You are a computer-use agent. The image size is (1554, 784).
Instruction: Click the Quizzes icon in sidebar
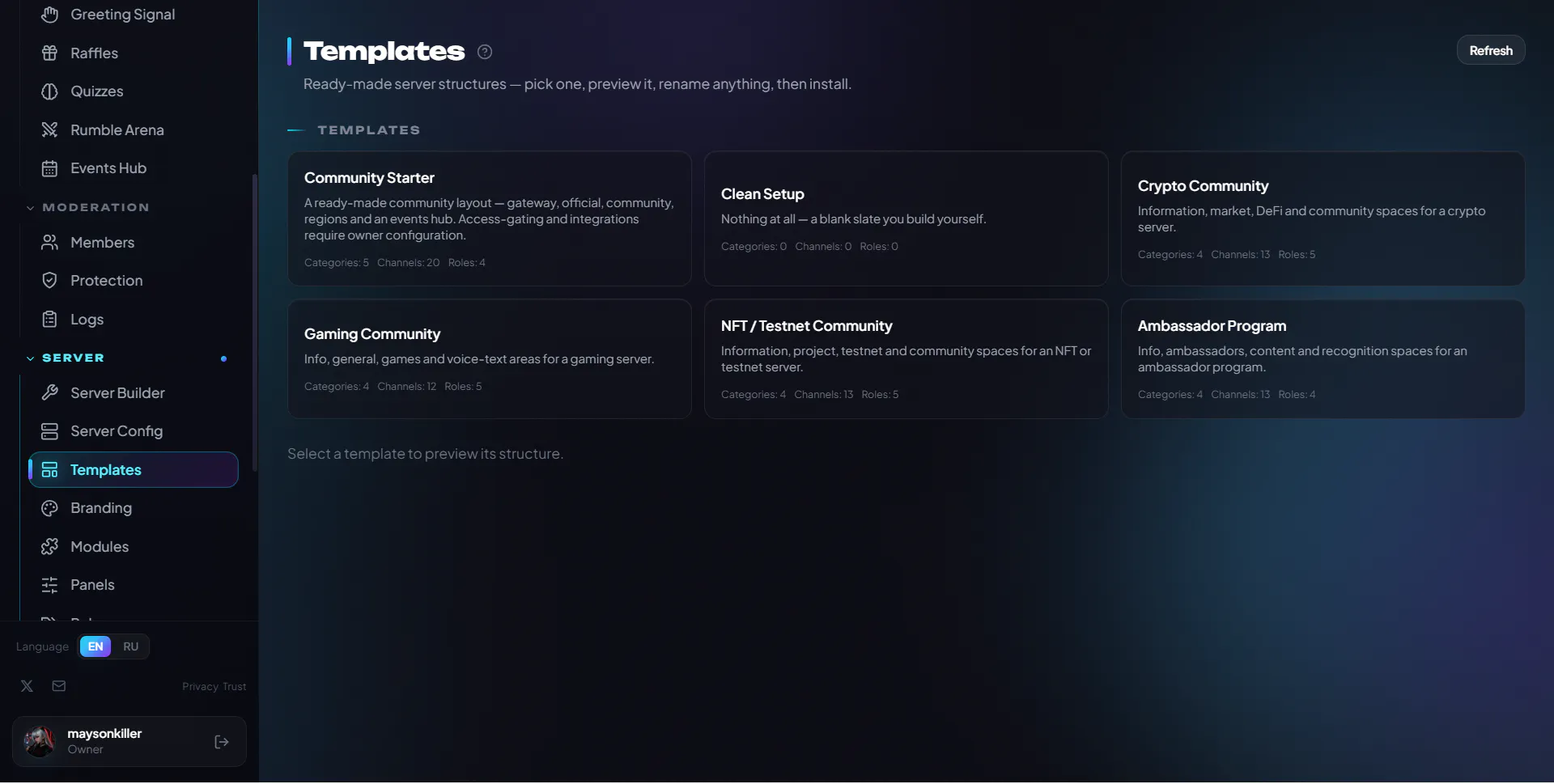pyautogui.click(x=49, y=91)
